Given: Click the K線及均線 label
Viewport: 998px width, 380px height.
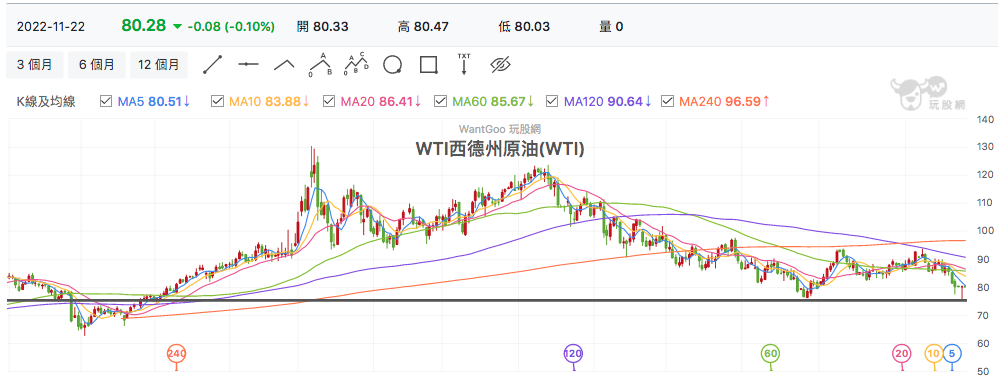Looking at the screenshot, I should click(x=45, y=102).
